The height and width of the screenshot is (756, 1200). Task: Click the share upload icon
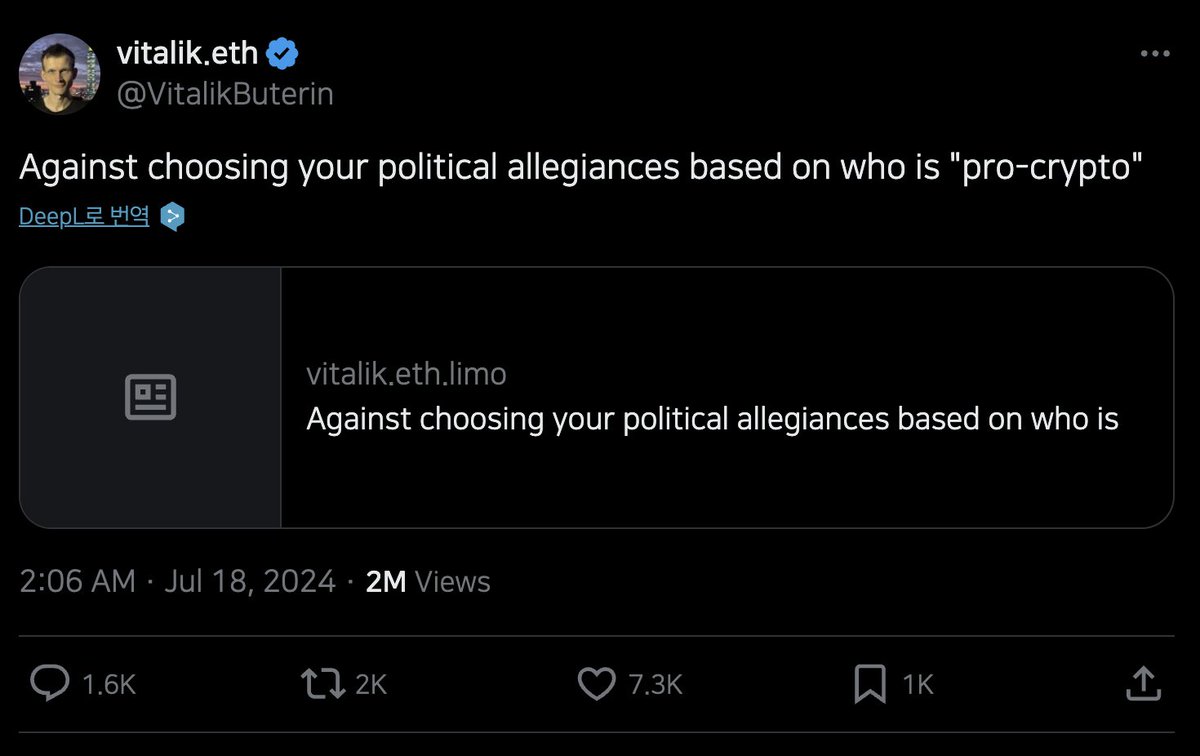(x=1142, y=683)
